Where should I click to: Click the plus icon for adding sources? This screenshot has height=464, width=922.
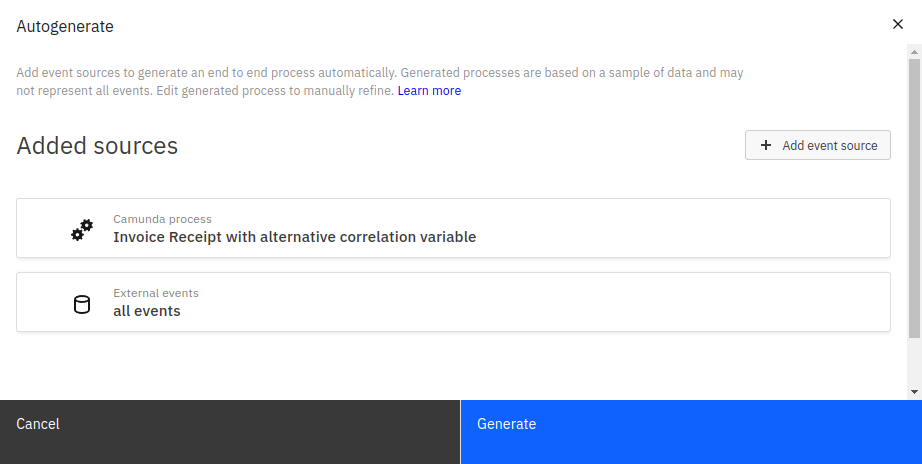(x=766, y=145)
